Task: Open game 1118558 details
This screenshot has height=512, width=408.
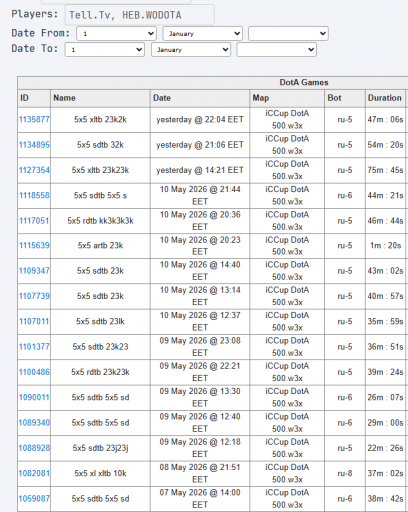Action: (x=34, y=195)
